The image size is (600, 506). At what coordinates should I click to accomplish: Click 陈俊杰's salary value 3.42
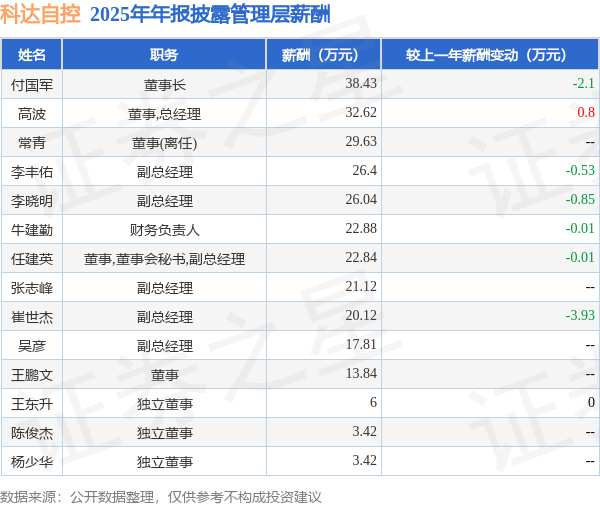tap(364, 432)
